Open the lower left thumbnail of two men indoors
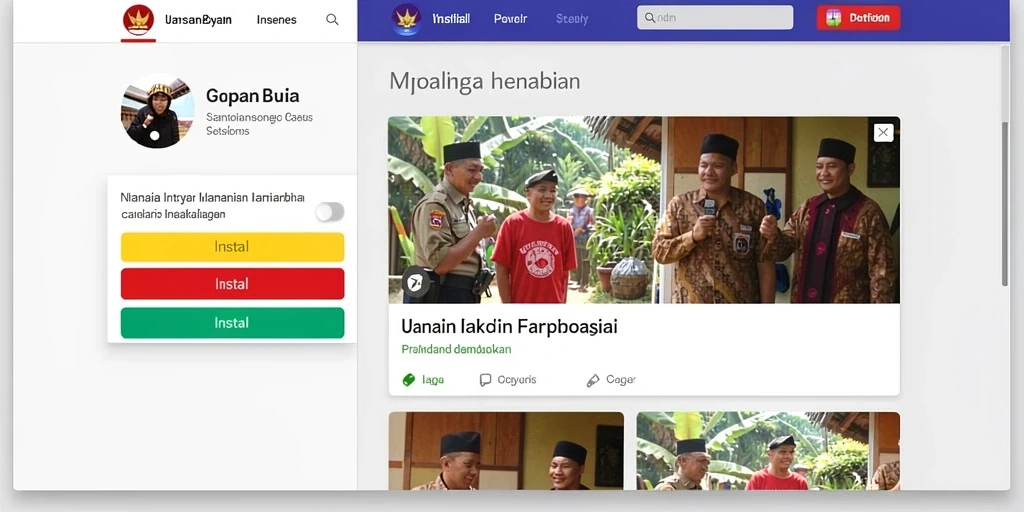 point(506,451)
